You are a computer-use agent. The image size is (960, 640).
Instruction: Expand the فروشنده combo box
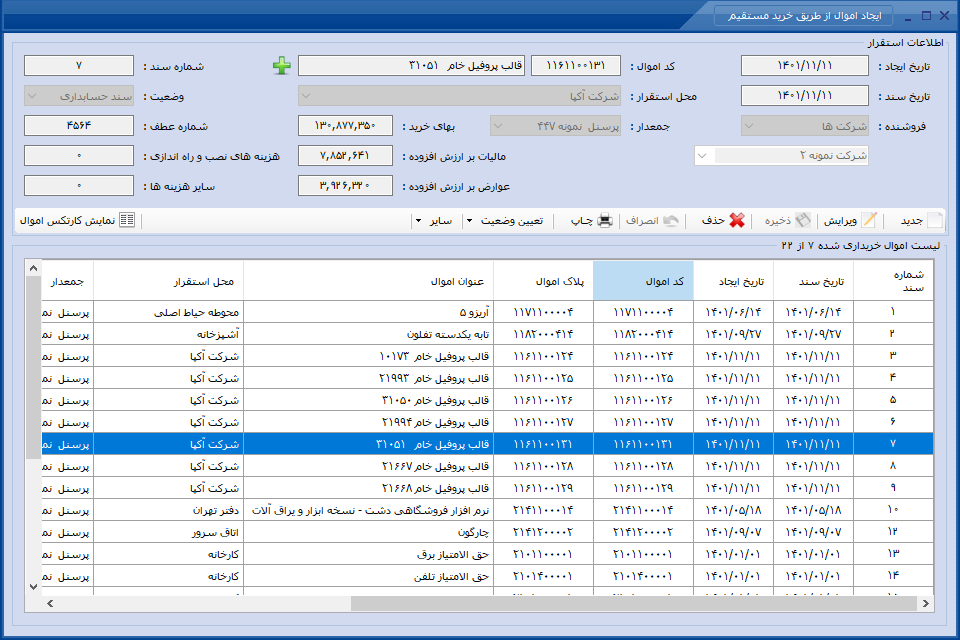(x=749, y=126)
